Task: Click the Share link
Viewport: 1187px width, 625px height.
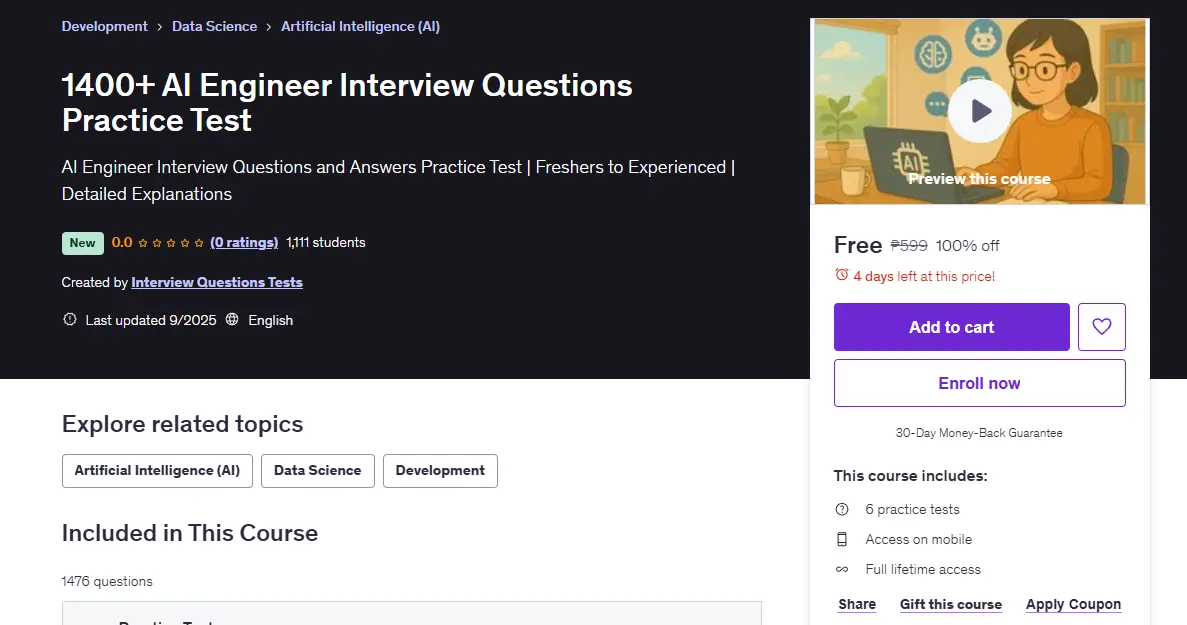Action: (x=857, y=605)
